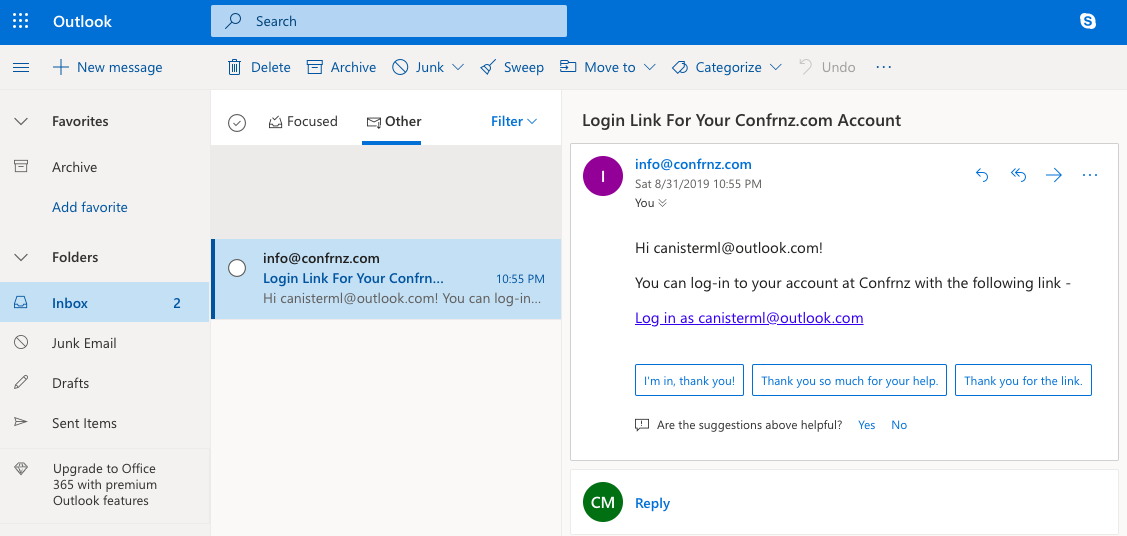Click the sender avatar with letter I

coord(602,176)
